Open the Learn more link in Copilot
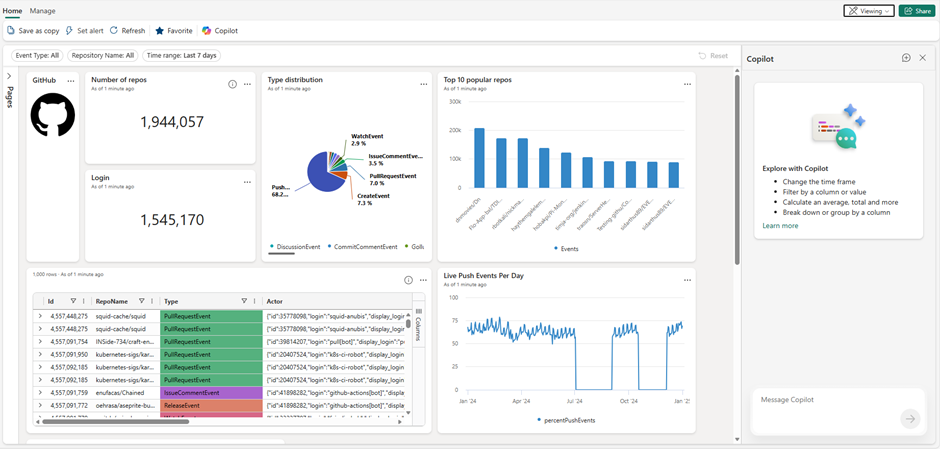Image resolution: width=940 pixels, height=449 pixels. click(x=780, y=226)
